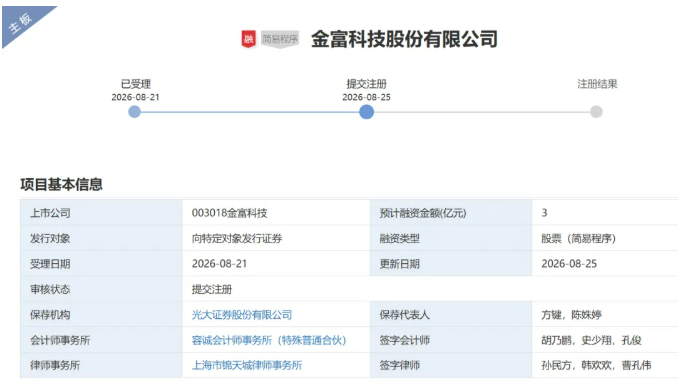Image resolution: width=683 pixels, height=381 pixels.
Task: Click the 保荐机构 label cell
Action: click(101, 315)
